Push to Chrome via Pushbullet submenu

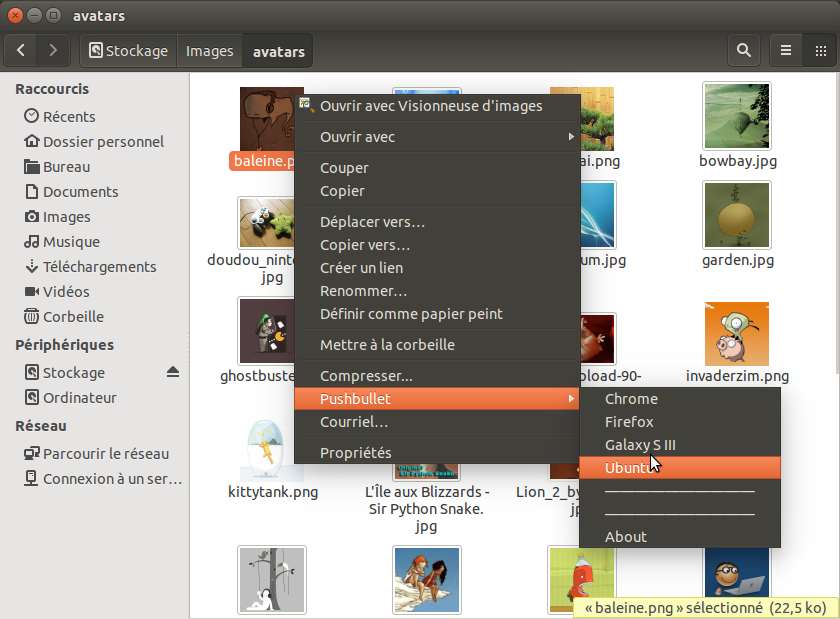pyautogui.click(x=680, y=399)
